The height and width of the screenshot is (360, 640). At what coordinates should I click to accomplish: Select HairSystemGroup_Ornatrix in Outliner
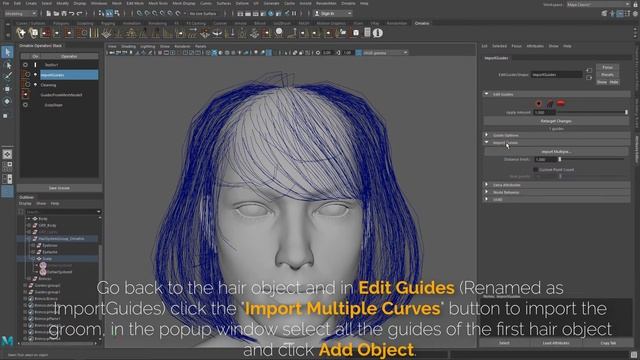[x=61, y=239]
